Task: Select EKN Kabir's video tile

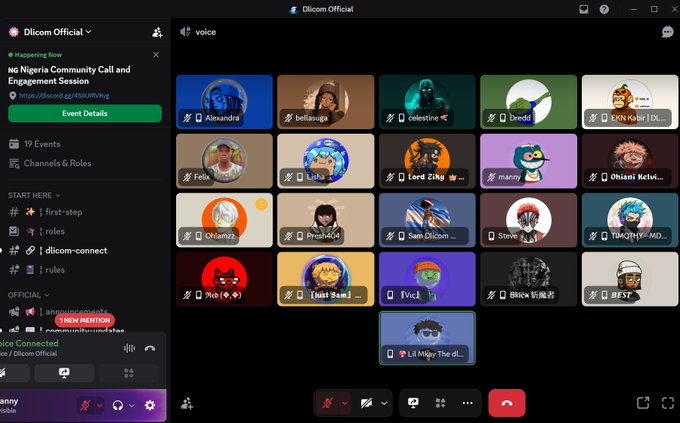Action: pos(630,102)
